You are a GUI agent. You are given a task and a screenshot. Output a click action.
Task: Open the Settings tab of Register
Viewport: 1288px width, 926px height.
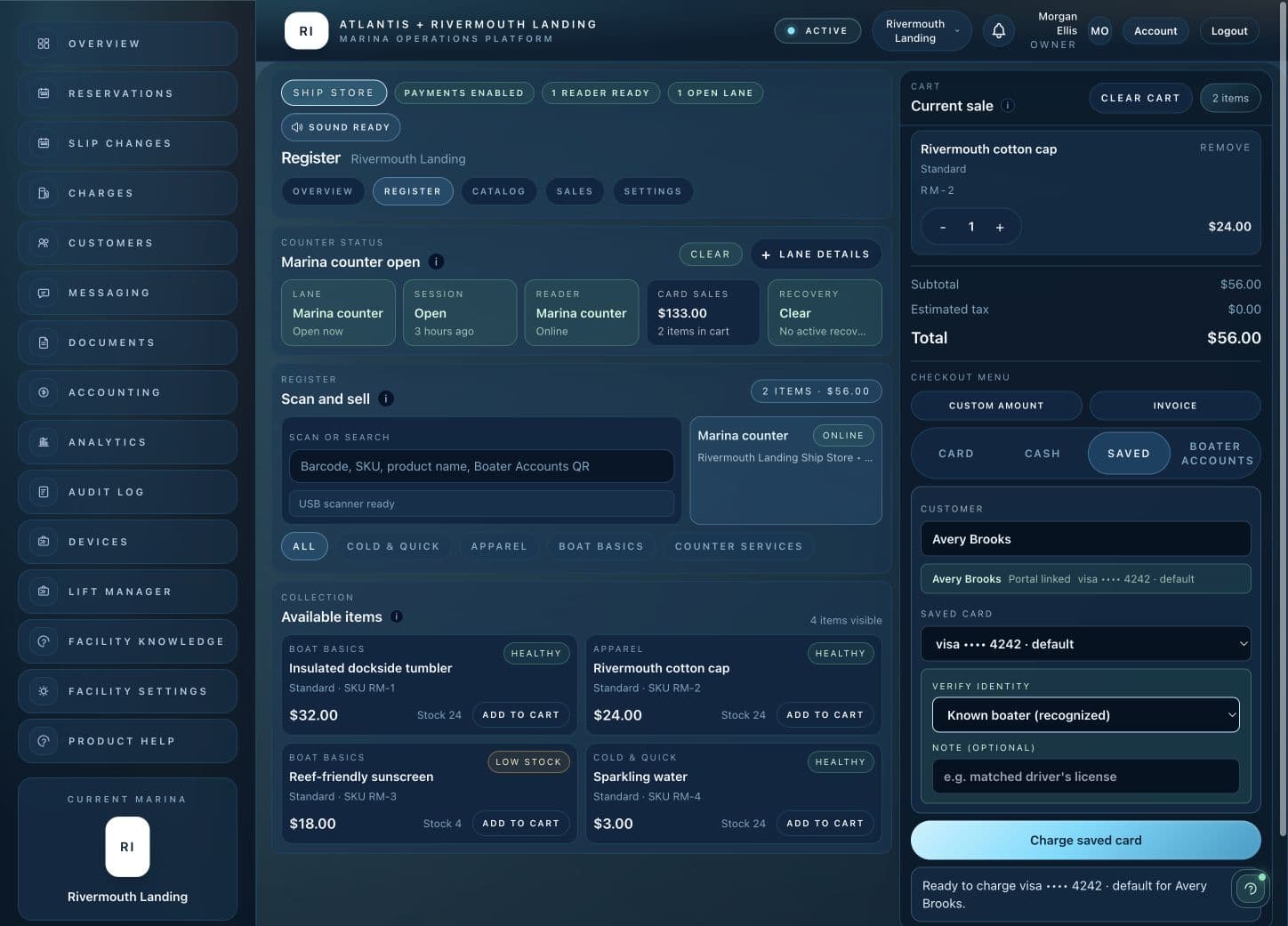653,191
